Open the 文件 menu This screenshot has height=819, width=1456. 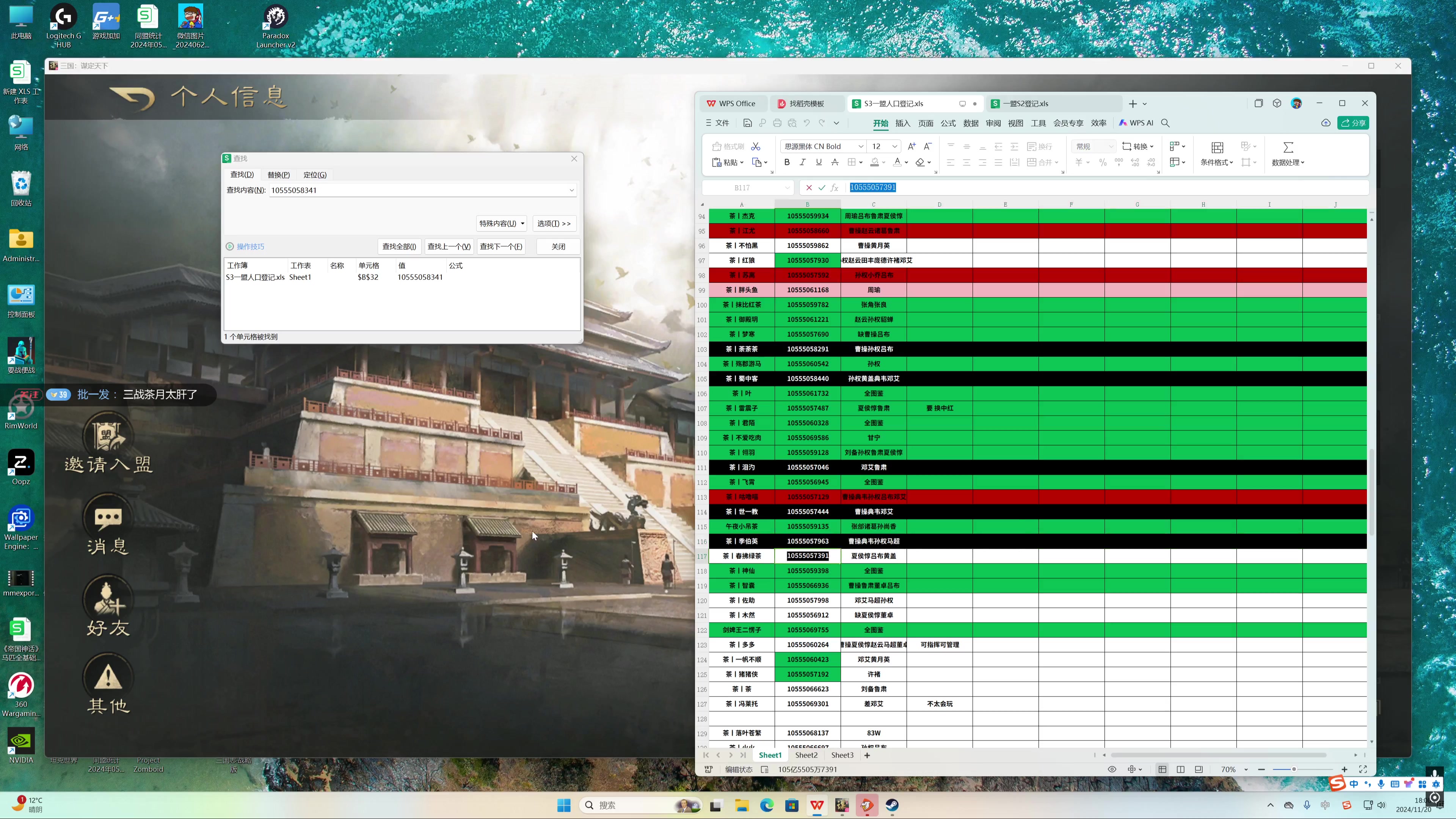tap(718, 122)
